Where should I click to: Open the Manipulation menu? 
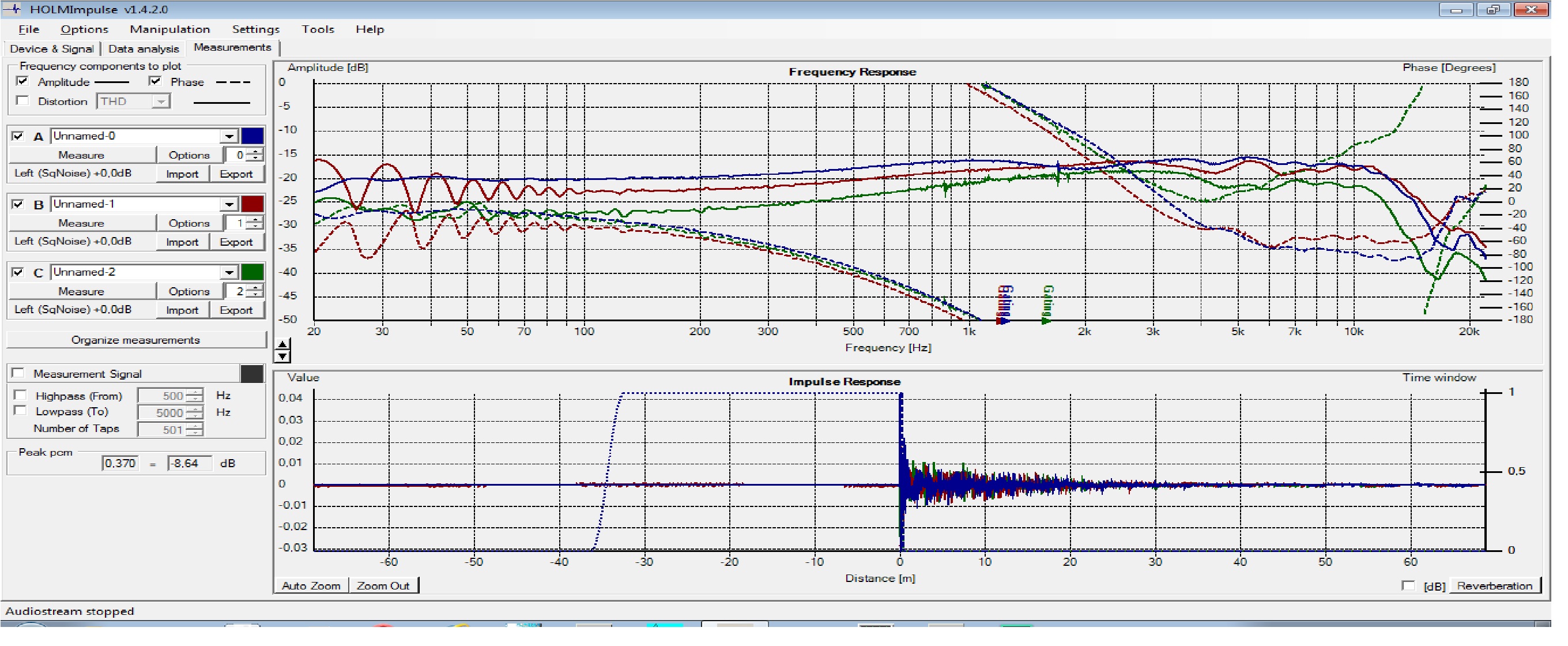click(x=169, y=29)
